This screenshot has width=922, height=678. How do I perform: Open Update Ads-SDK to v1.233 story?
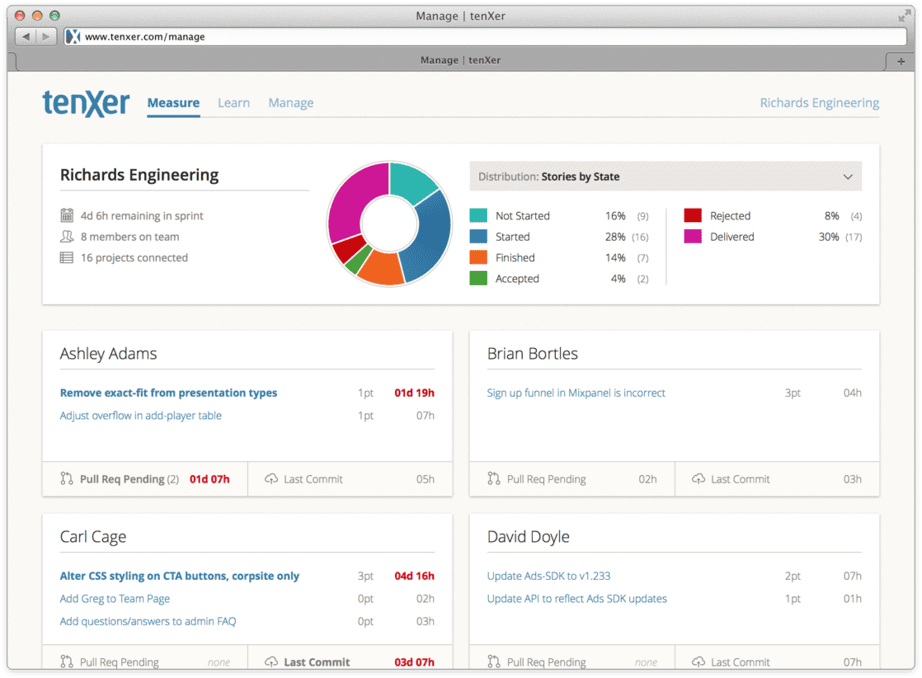549,576
